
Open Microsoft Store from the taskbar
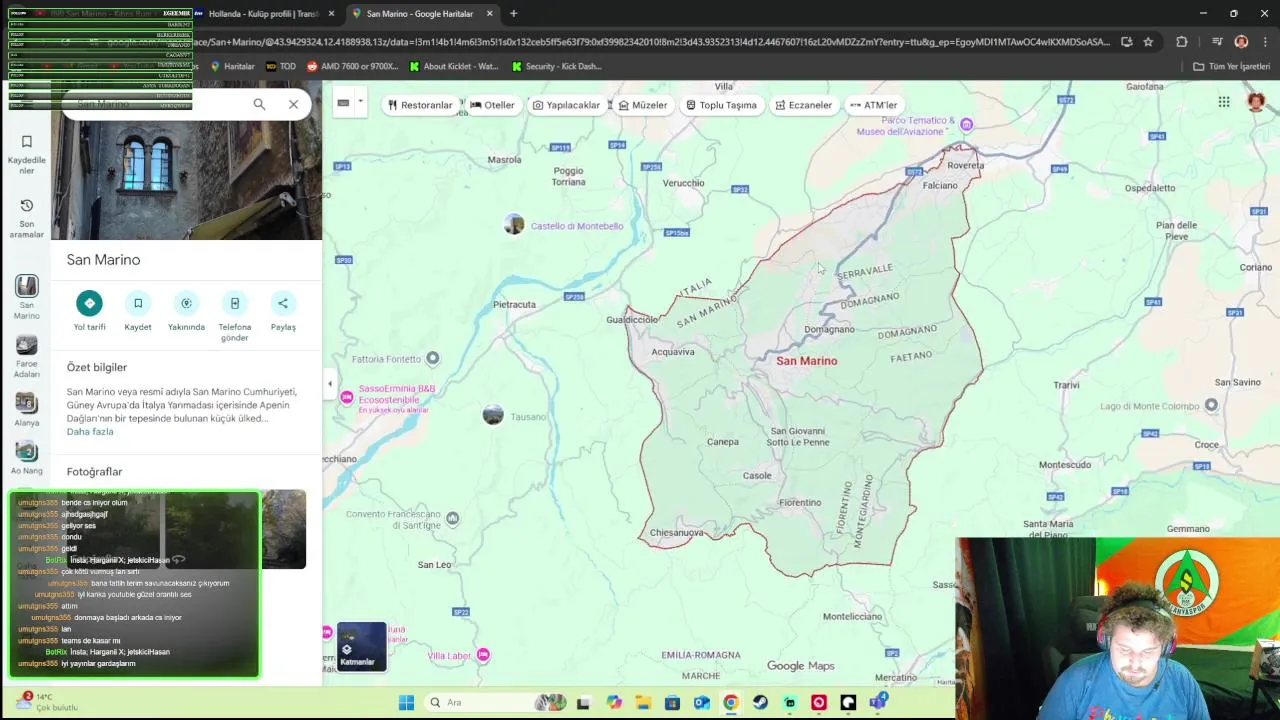click(672, 703)
